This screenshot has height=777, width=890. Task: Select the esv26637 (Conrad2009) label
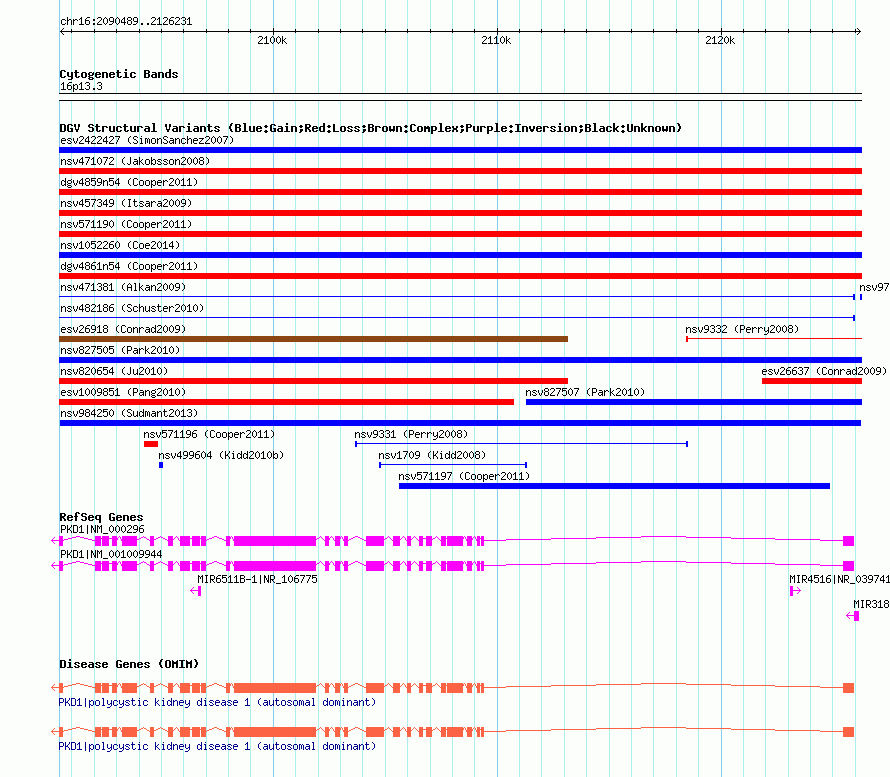824,371
